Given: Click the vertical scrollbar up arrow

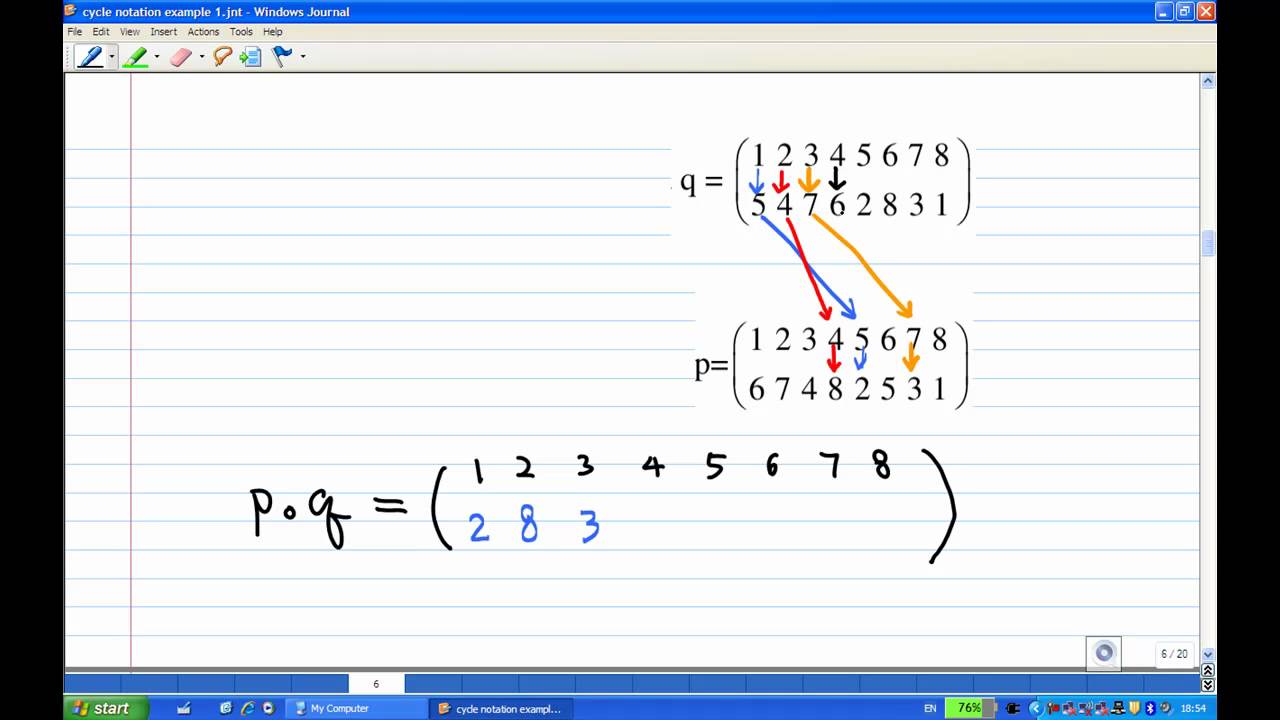Looking at the screenshot, I should (1208, 82).
